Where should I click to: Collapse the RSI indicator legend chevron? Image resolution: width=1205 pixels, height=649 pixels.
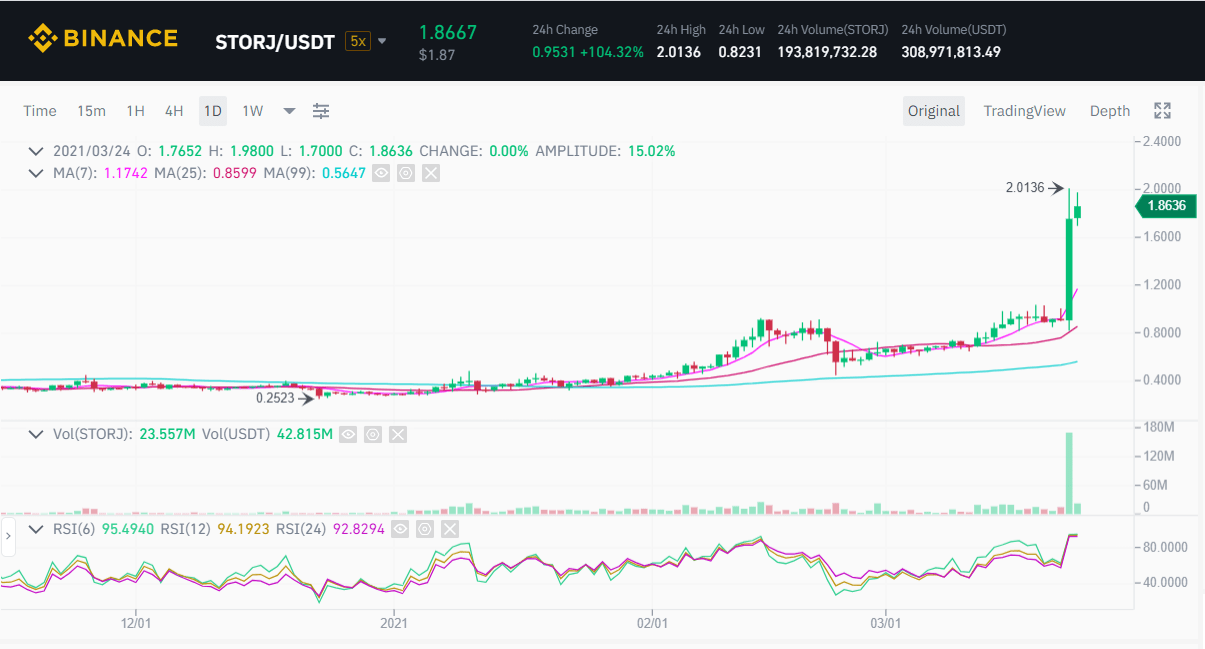pos(37,528)
